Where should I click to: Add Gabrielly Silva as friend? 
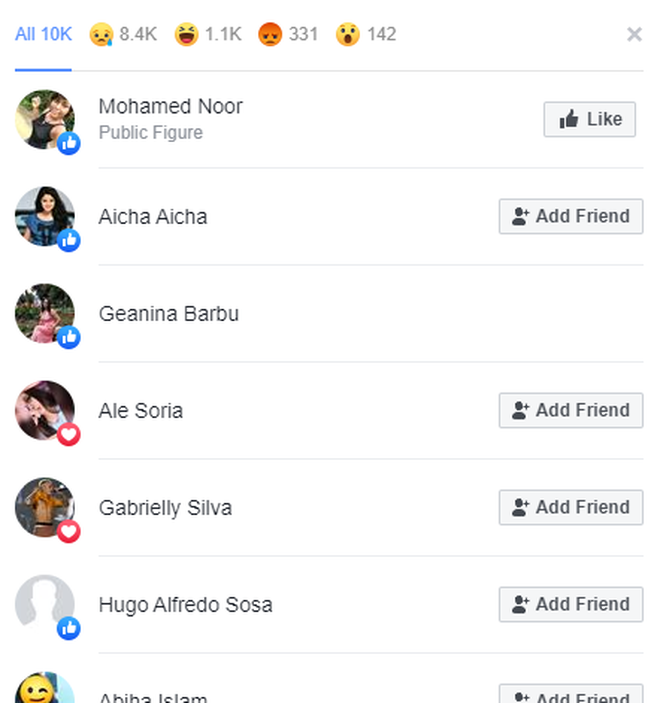click(571, 507)
